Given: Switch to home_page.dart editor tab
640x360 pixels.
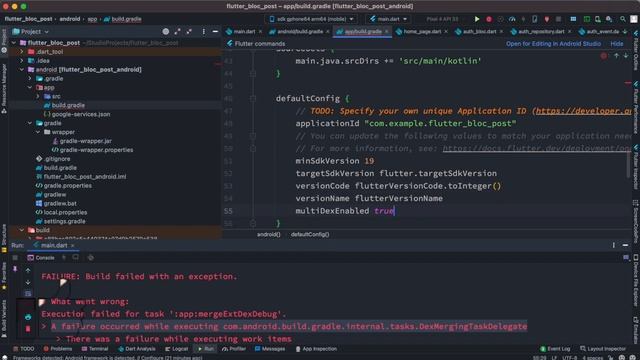Looking at the screenshot, I should pyautogui.click(x=422, y=31).
